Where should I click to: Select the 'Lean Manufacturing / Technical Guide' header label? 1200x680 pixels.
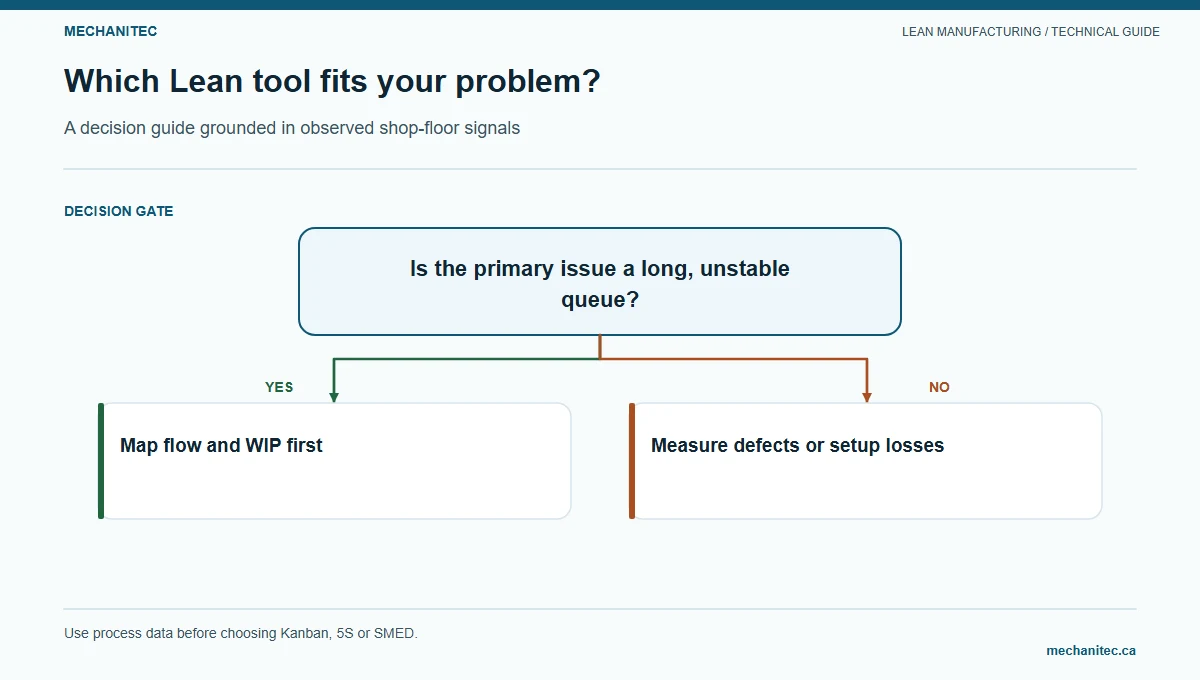coord(1031,32)
